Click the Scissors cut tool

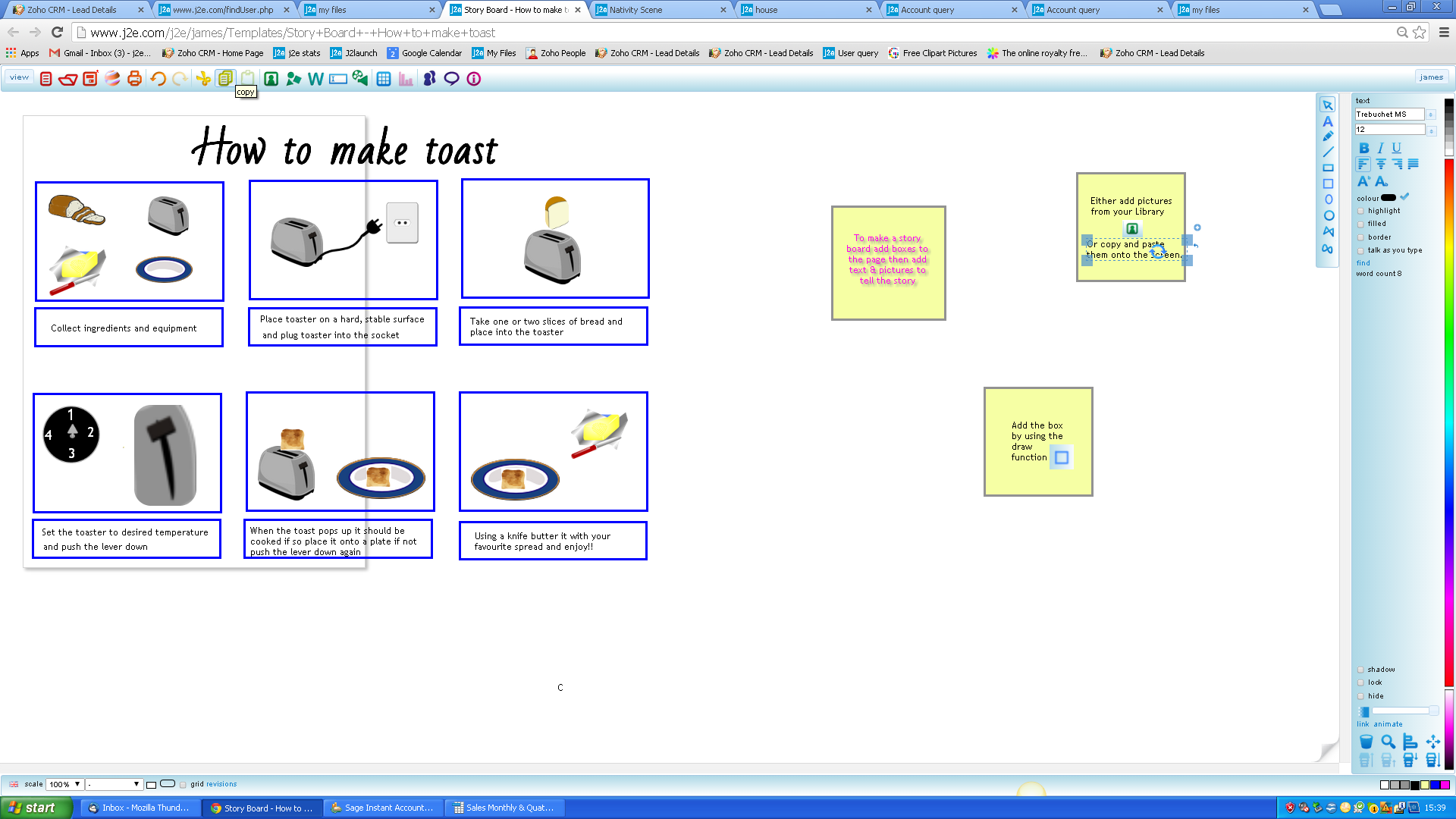click(203, 78)
